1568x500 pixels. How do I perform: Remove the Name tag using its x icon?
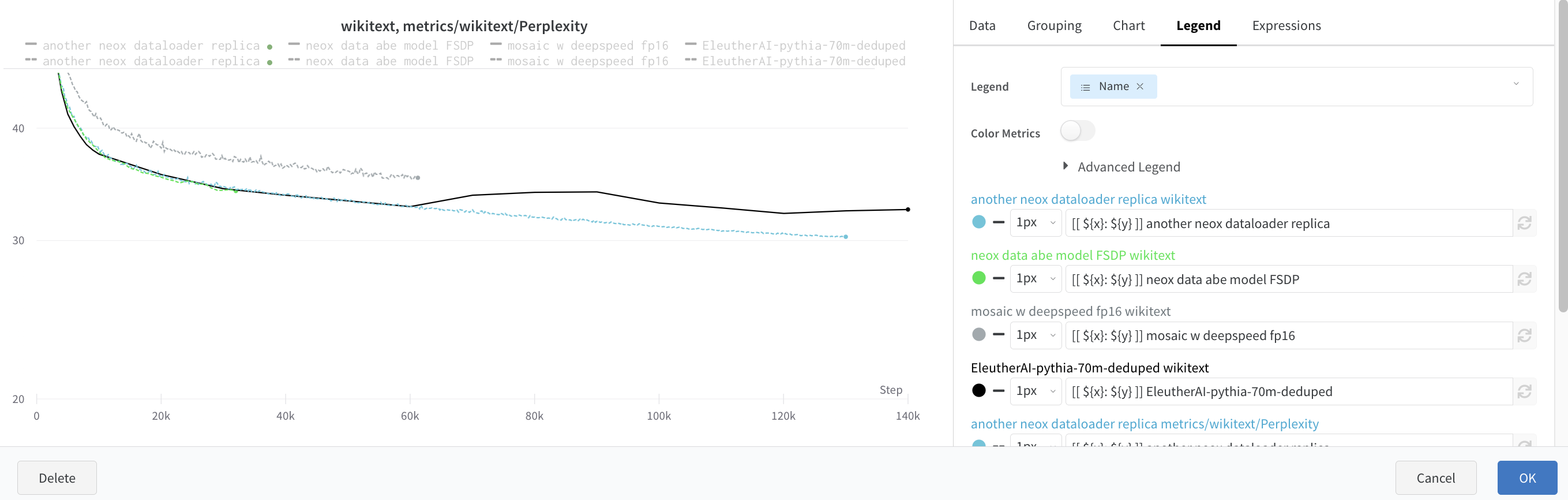1139,87
